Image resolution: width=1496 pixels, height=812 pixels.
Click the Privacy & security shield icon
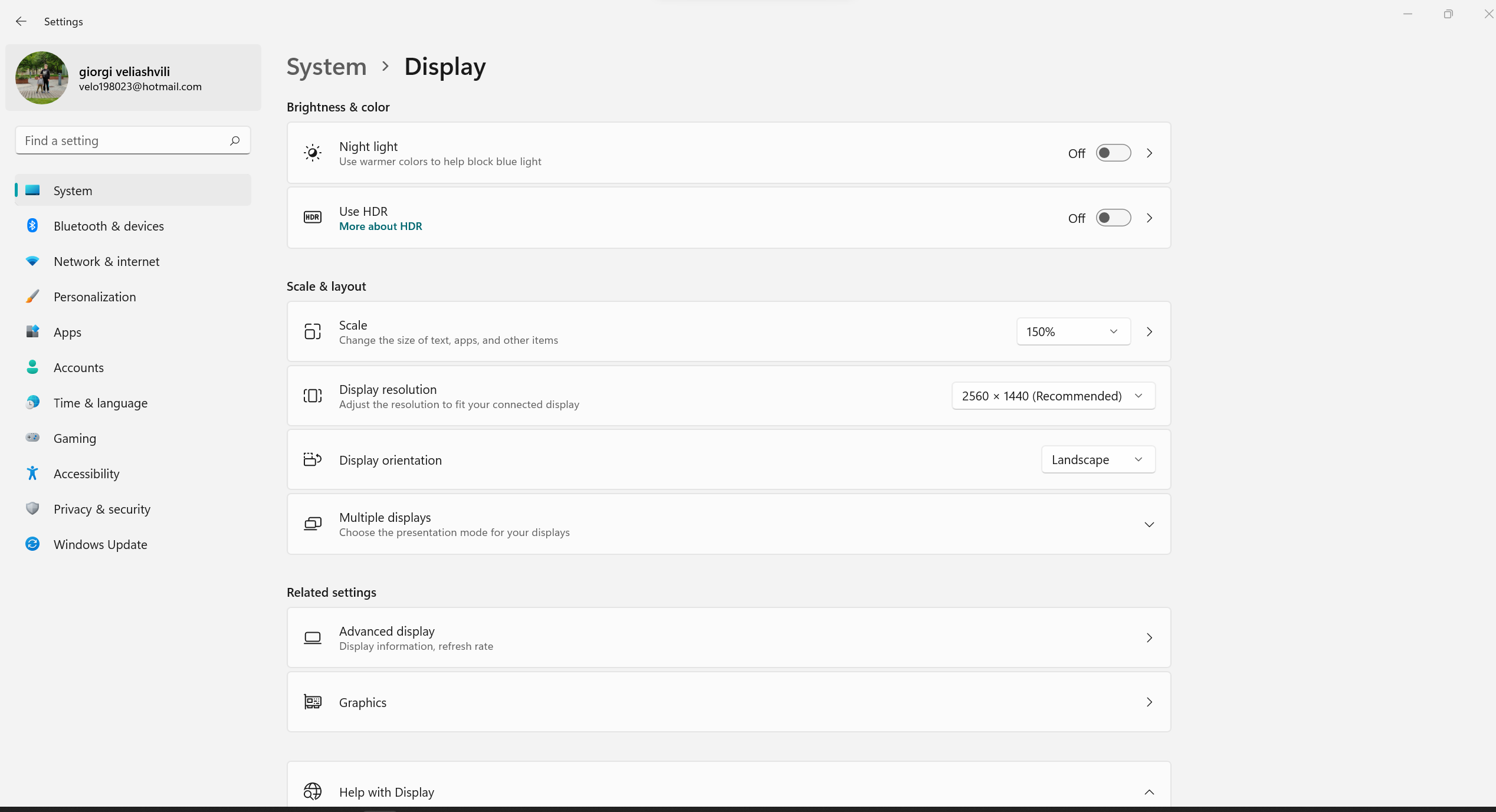(x=32, y=509)
